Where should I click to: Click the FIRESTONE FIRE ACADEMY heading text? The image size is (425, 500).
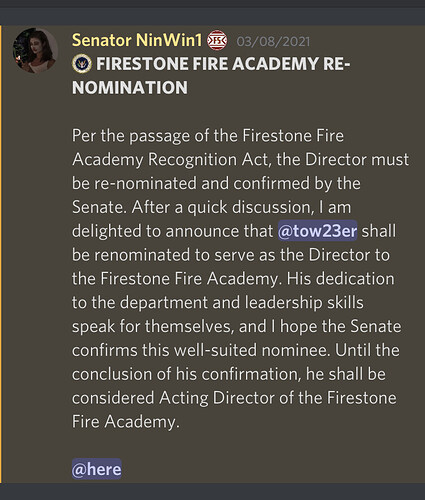pos(208,64)
